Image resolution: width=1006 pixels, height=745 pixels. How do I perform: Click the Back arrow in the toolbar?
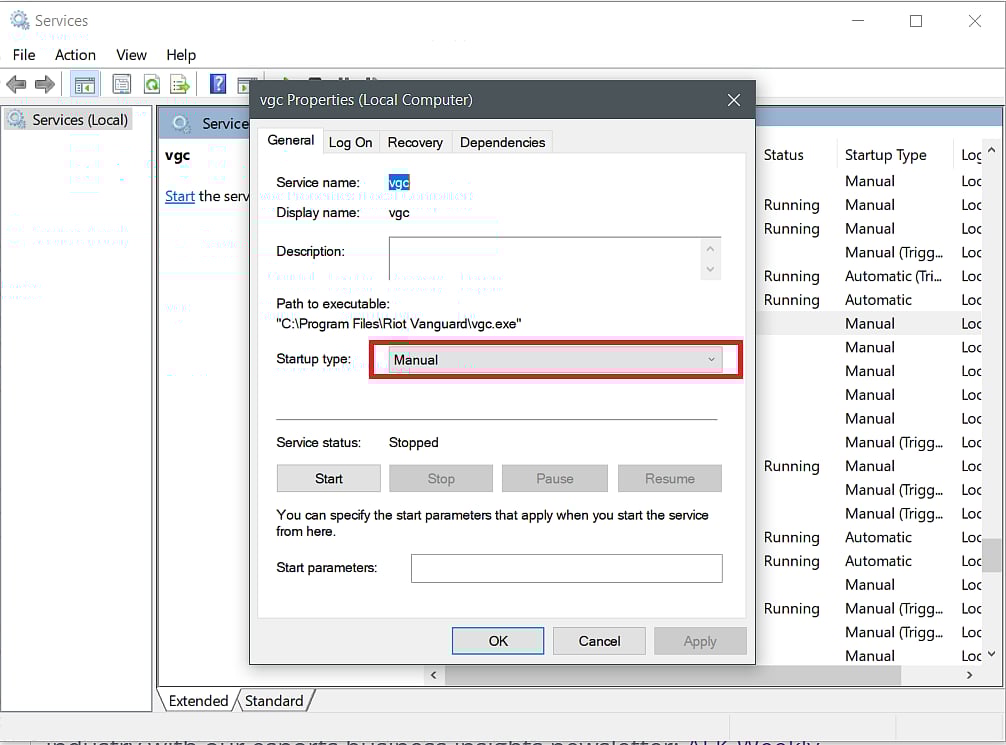(16, 85)
